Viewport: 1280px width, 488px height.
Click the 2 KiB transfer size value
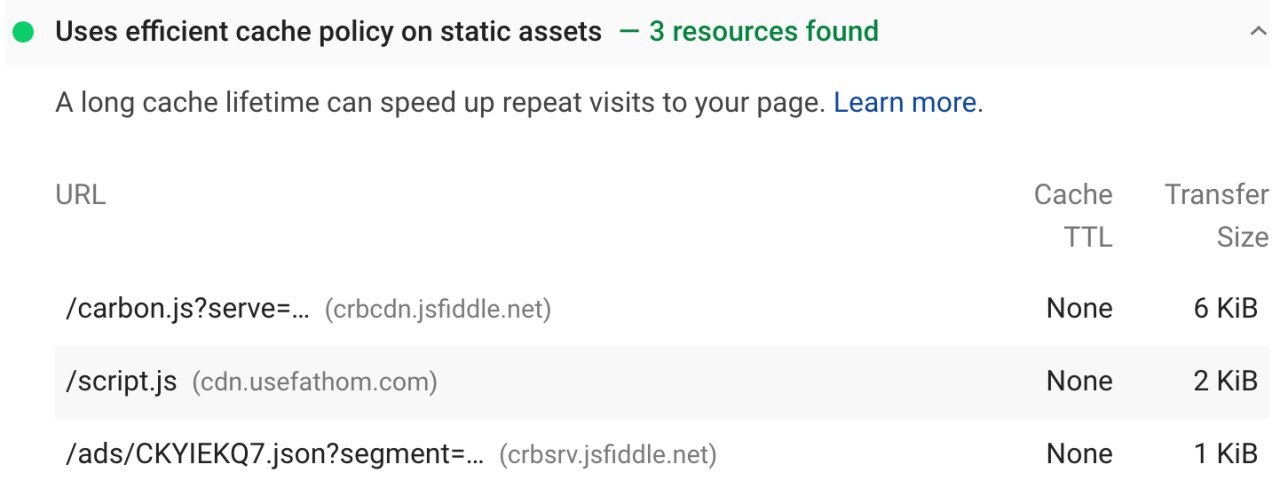[x=1225, y=381]
